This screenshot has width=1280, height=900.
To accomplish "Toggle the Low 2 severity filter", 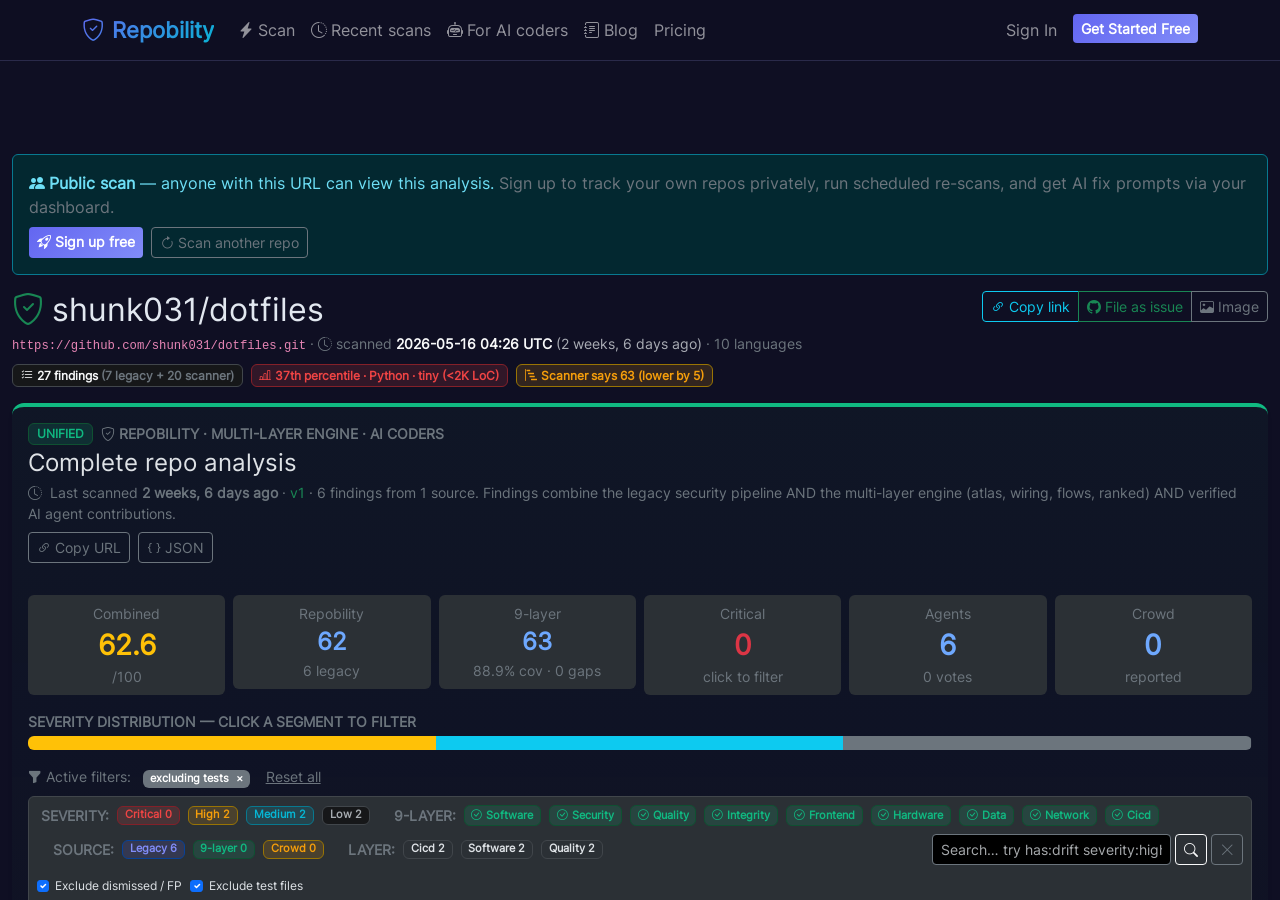I will click(x=346, y=815).
